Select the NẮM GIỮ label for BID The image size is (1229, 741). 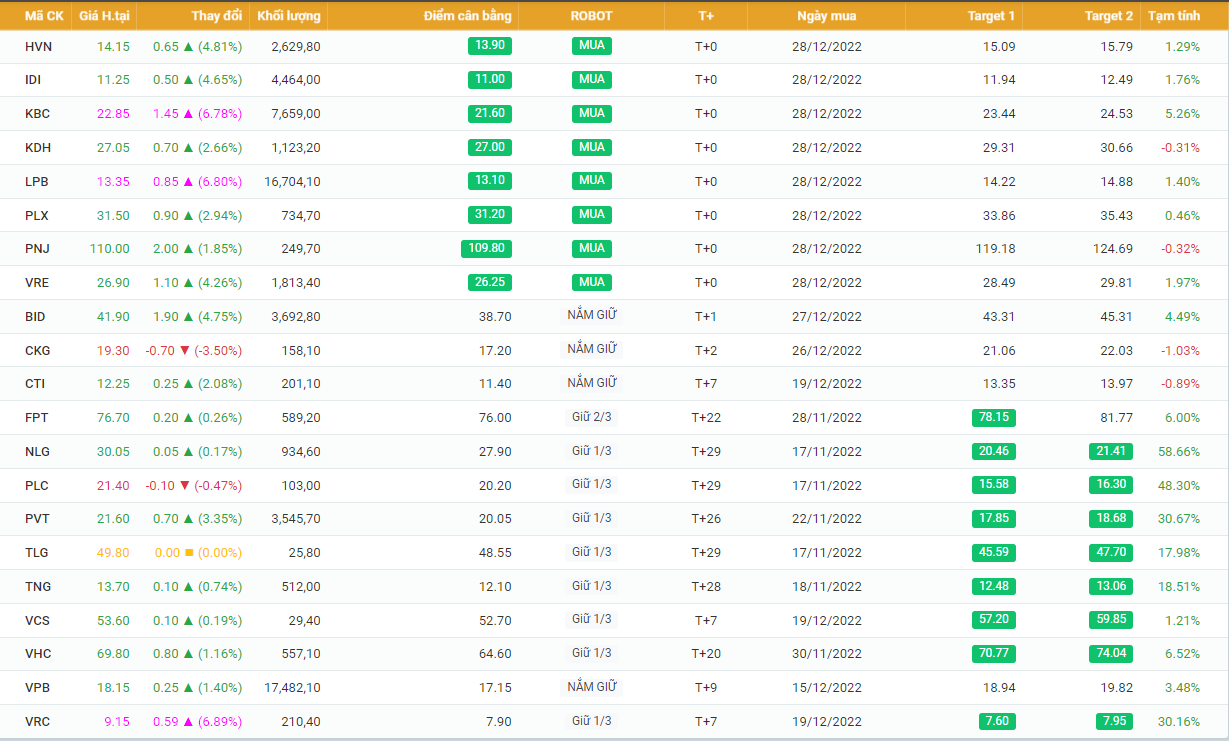tap(591, 316)
